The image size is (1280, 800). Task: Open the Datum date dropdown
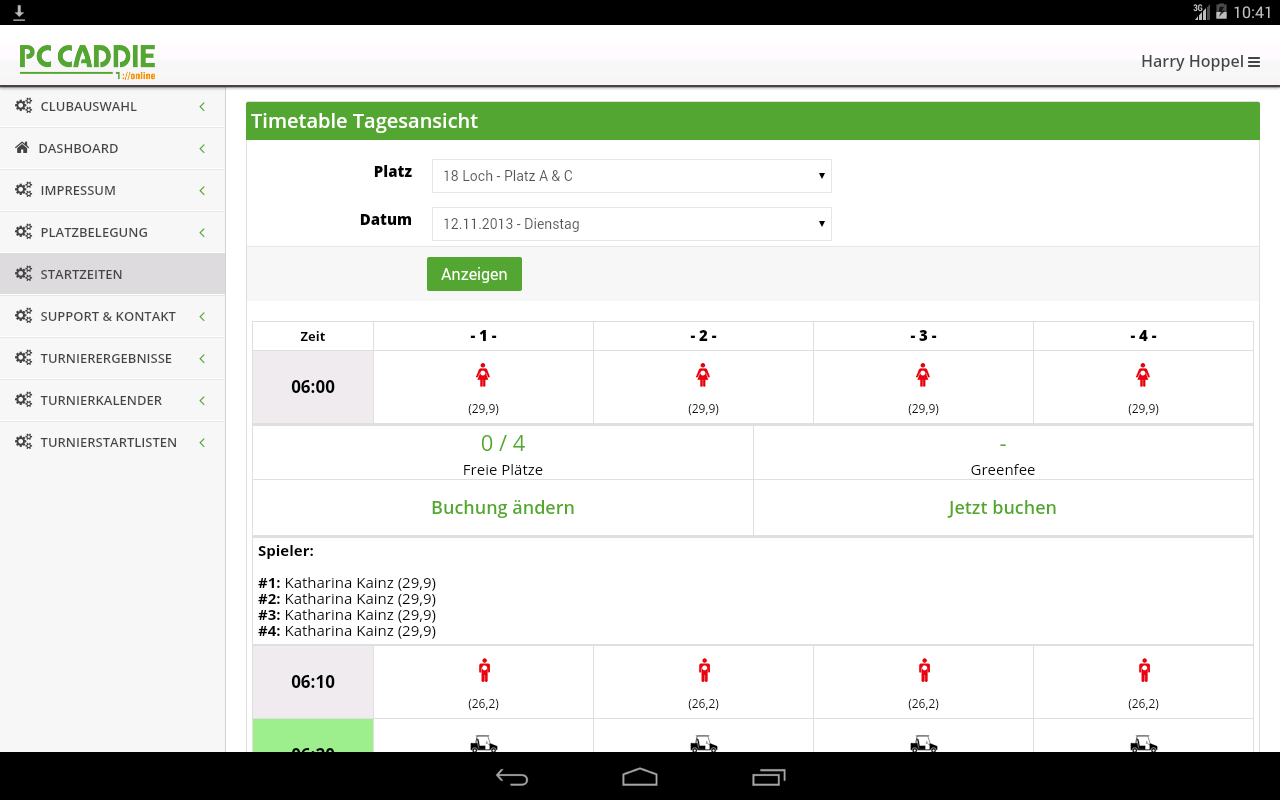[631, 224]
